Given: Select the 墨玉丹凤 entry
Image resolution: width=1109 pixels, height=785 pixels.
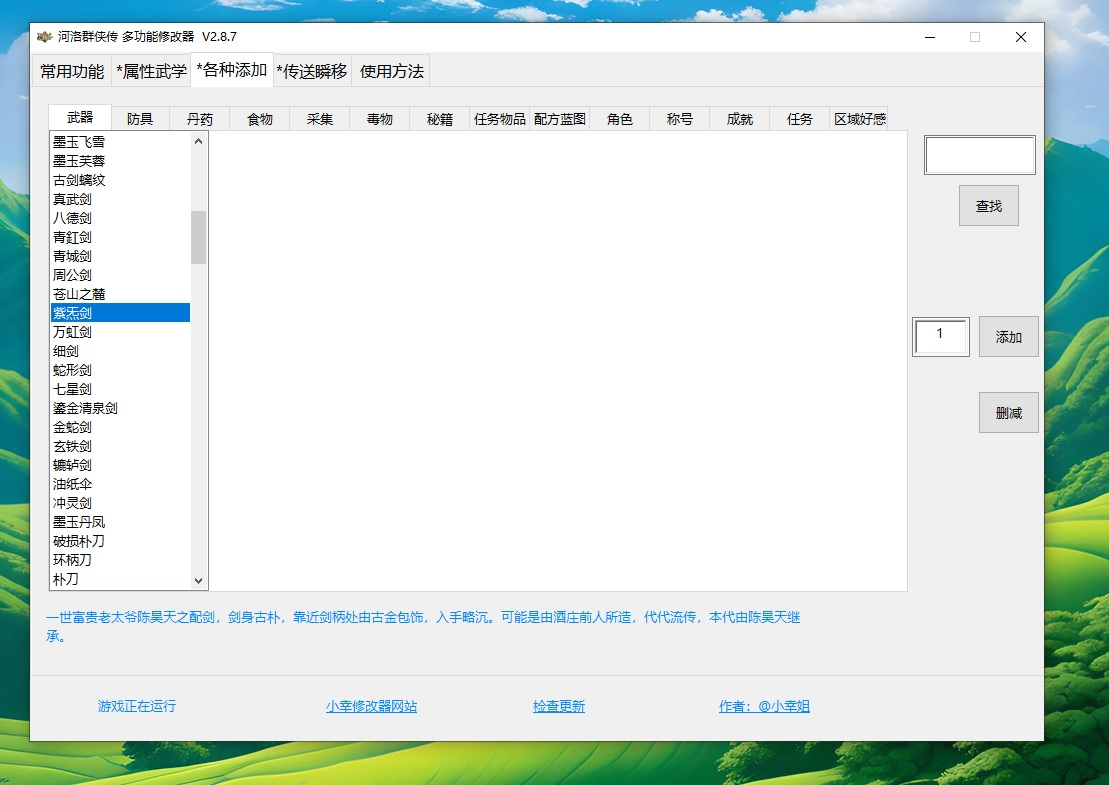Looking at the screenshot, I should coord(120,522).
